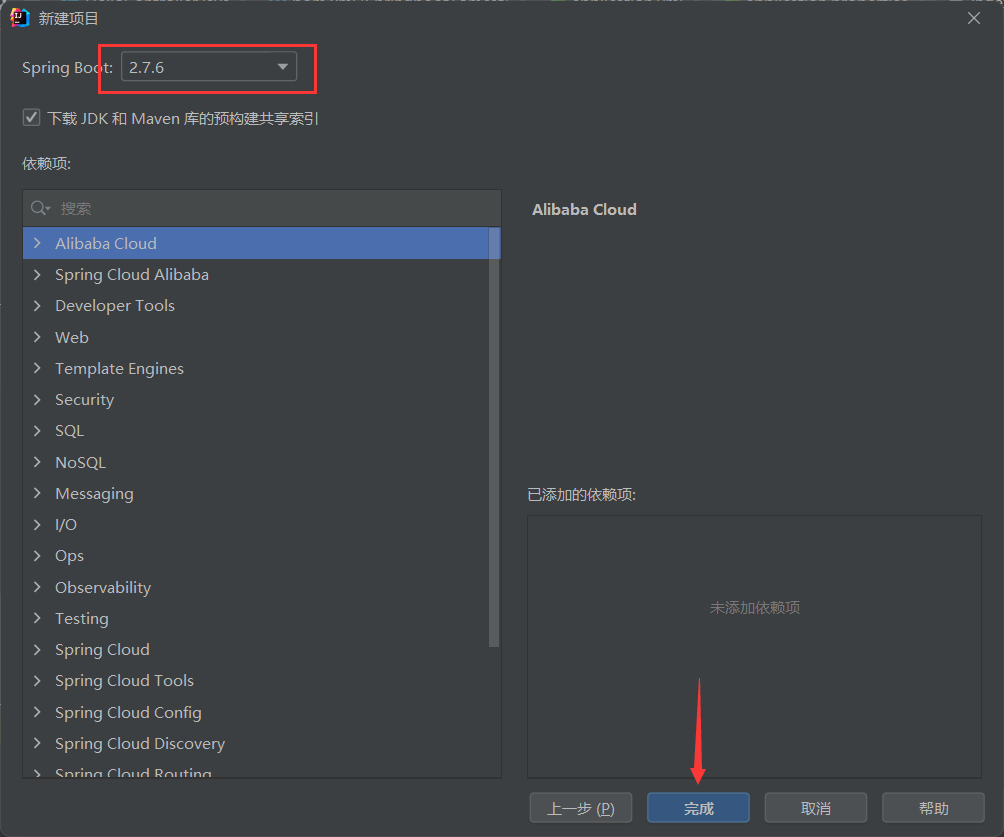Select the Template Engines row
1004x837 pixels.
click(256, 368)
